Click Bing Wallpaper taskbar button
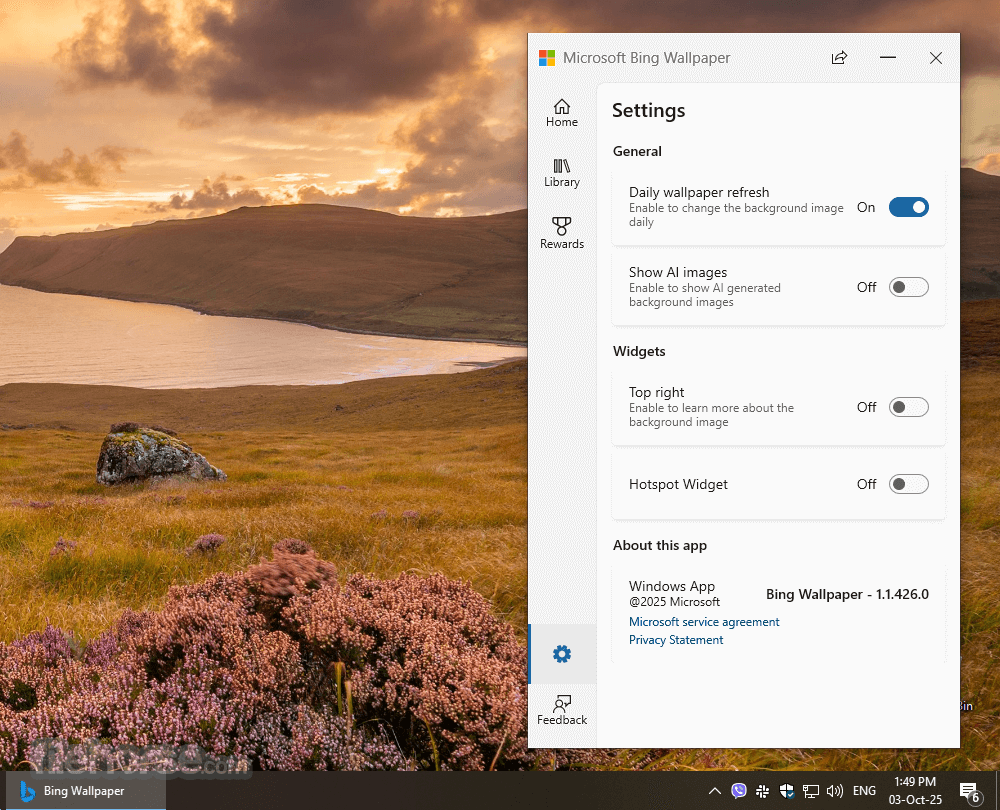The image size is (1000, 810). 85,791
